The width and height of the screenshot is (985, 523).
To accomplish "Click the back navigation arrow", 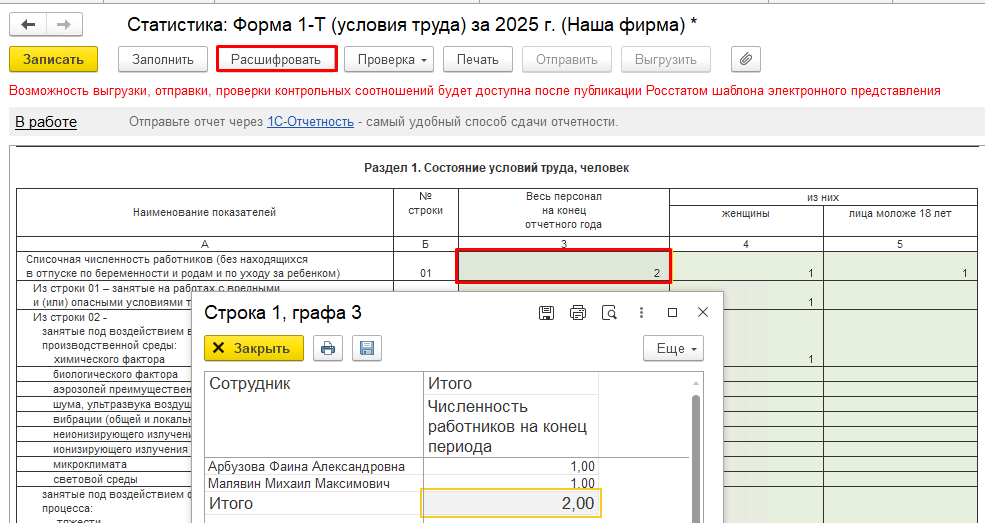I will (x=28, y=23).
